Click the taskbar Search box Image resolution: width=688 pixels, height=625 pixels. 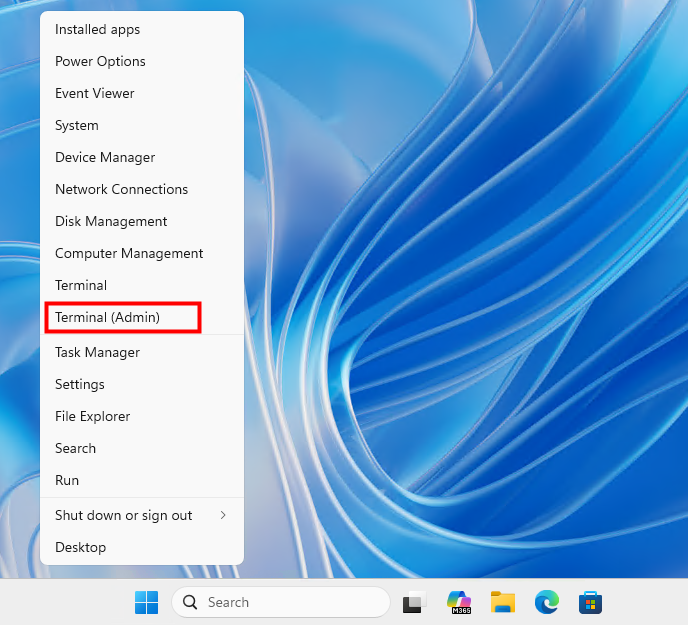(281, 602)
